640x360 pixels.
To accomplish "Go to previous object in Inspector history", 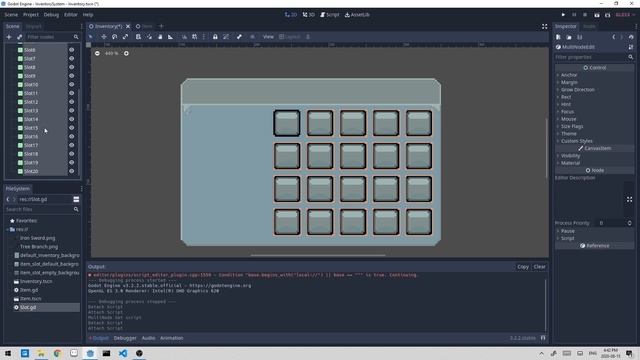I will coord(613,37).
